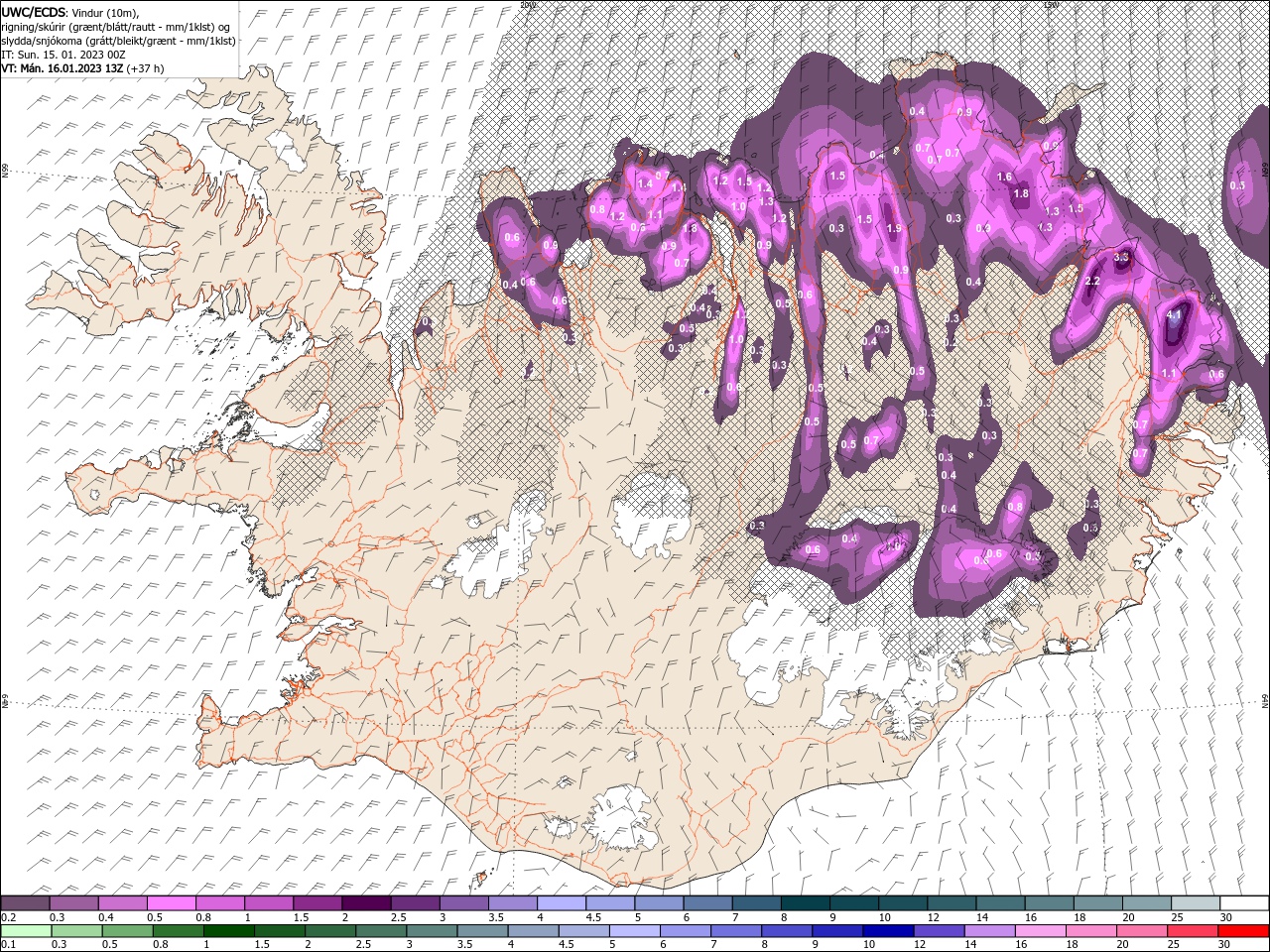Screen dimensions: 1270x952
Task: Click top legend row swatch between 0.2 and 0.3
Action: pyautogui.click(x=26, y=903)
